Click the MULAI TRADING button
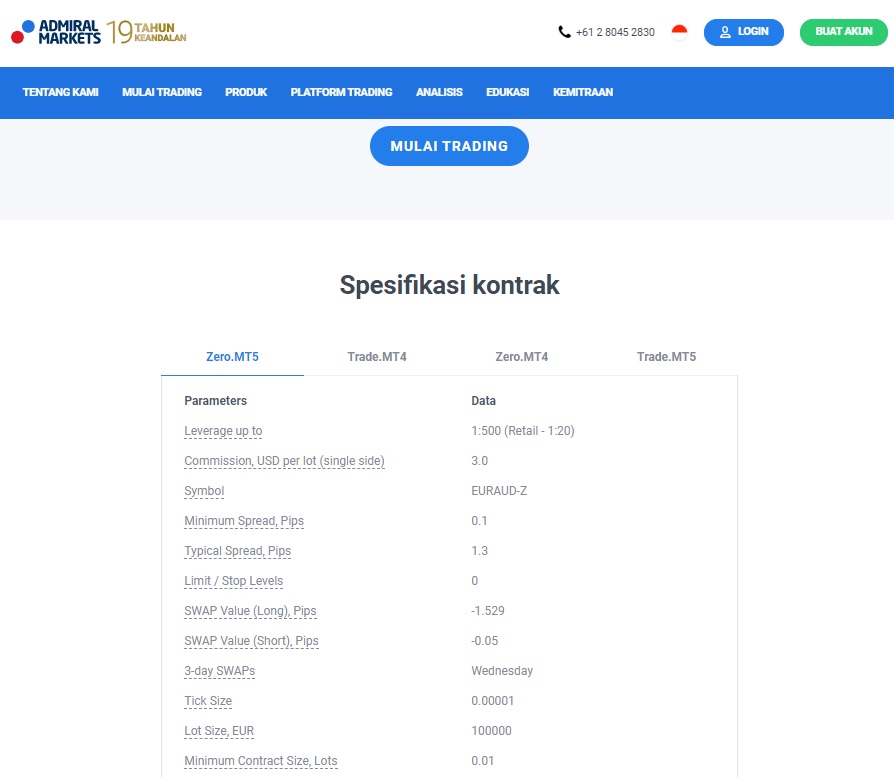 click(449, 145)
